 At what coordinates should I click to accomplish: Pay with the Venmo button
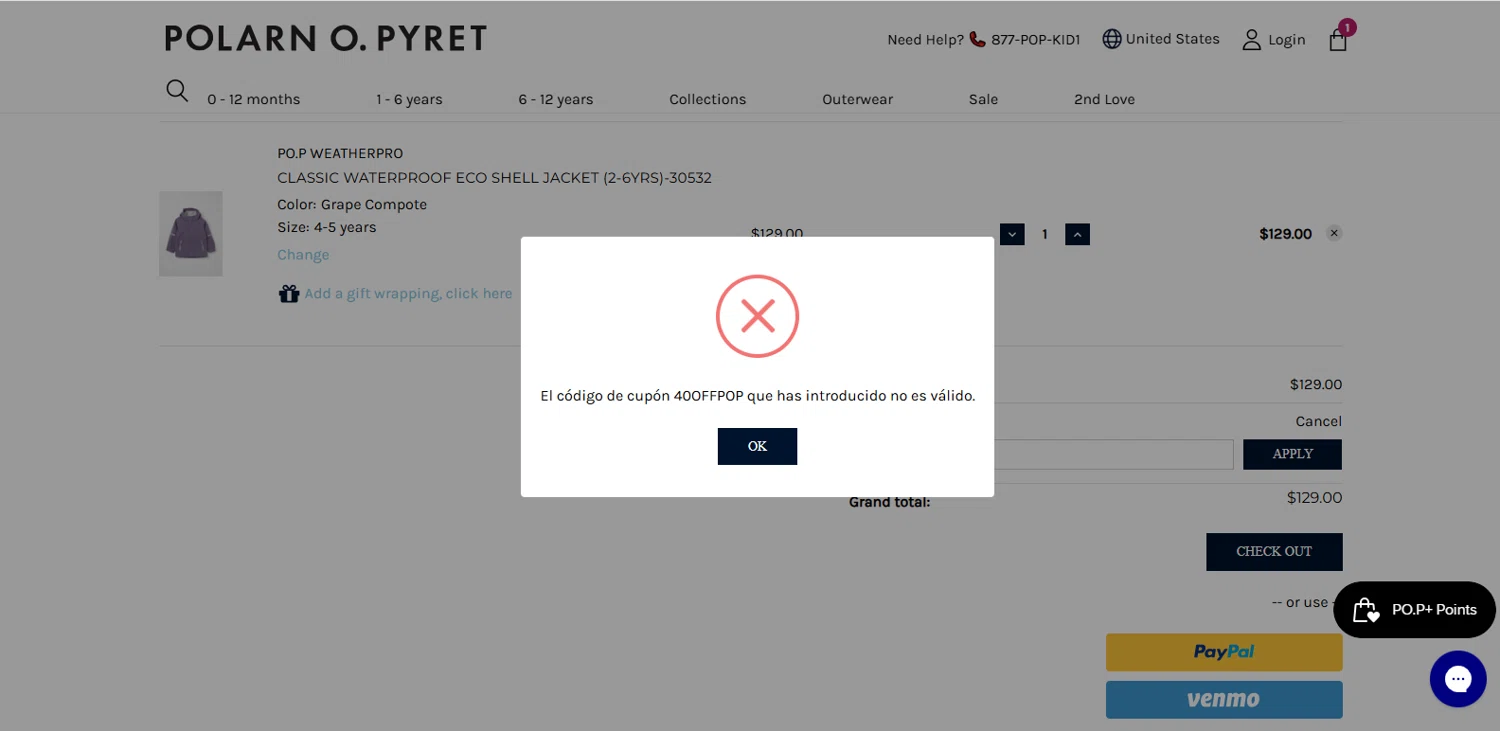[x=1224, y=700]
